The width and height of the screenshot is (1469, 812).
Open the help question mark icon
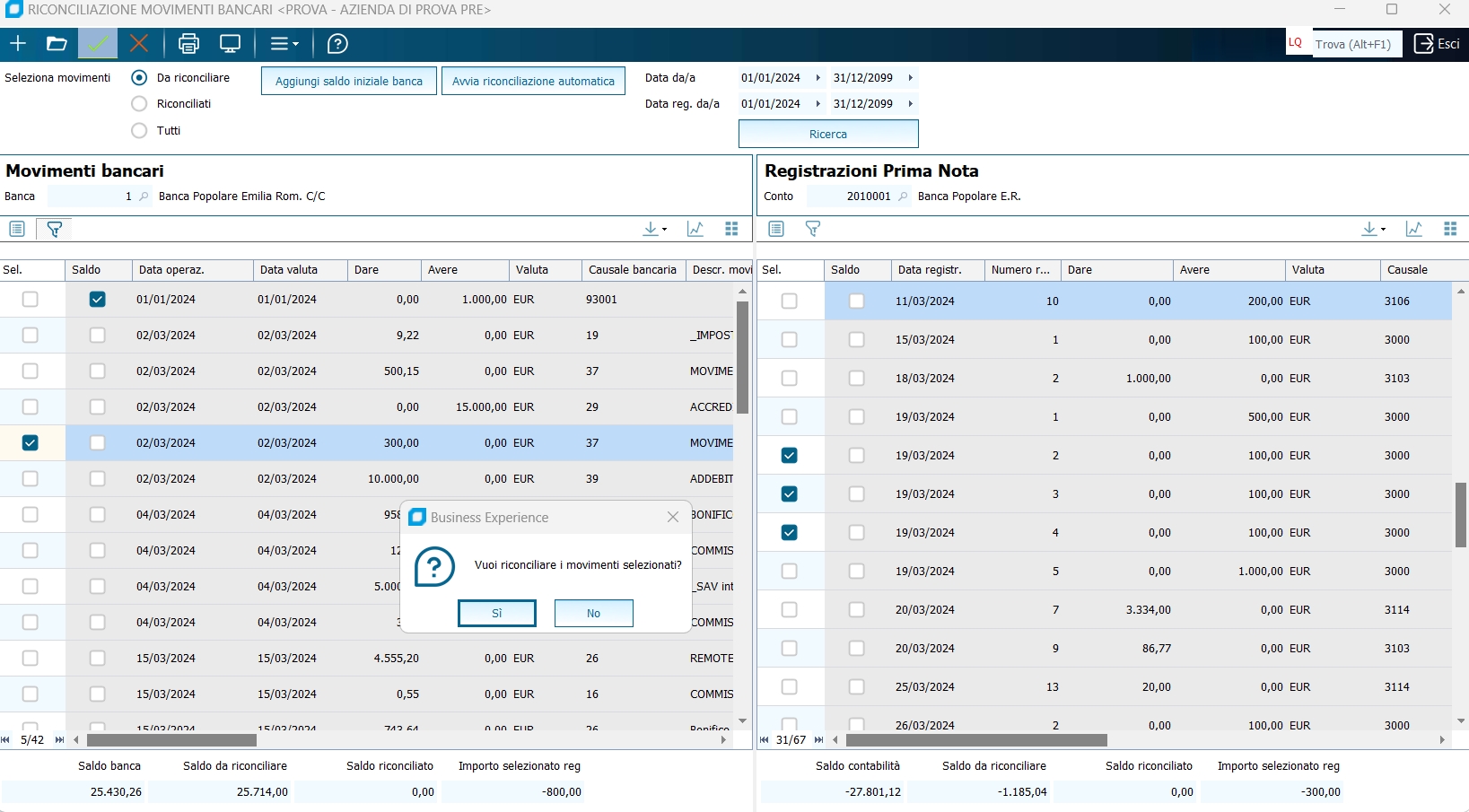337,44
